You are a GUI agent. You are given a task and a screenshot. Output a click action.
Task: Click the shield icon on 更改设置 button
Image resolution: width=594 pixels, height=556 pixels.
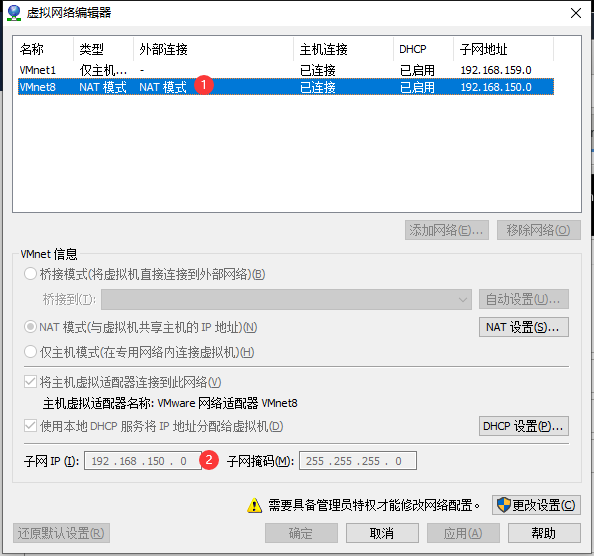tap(503, 505)
